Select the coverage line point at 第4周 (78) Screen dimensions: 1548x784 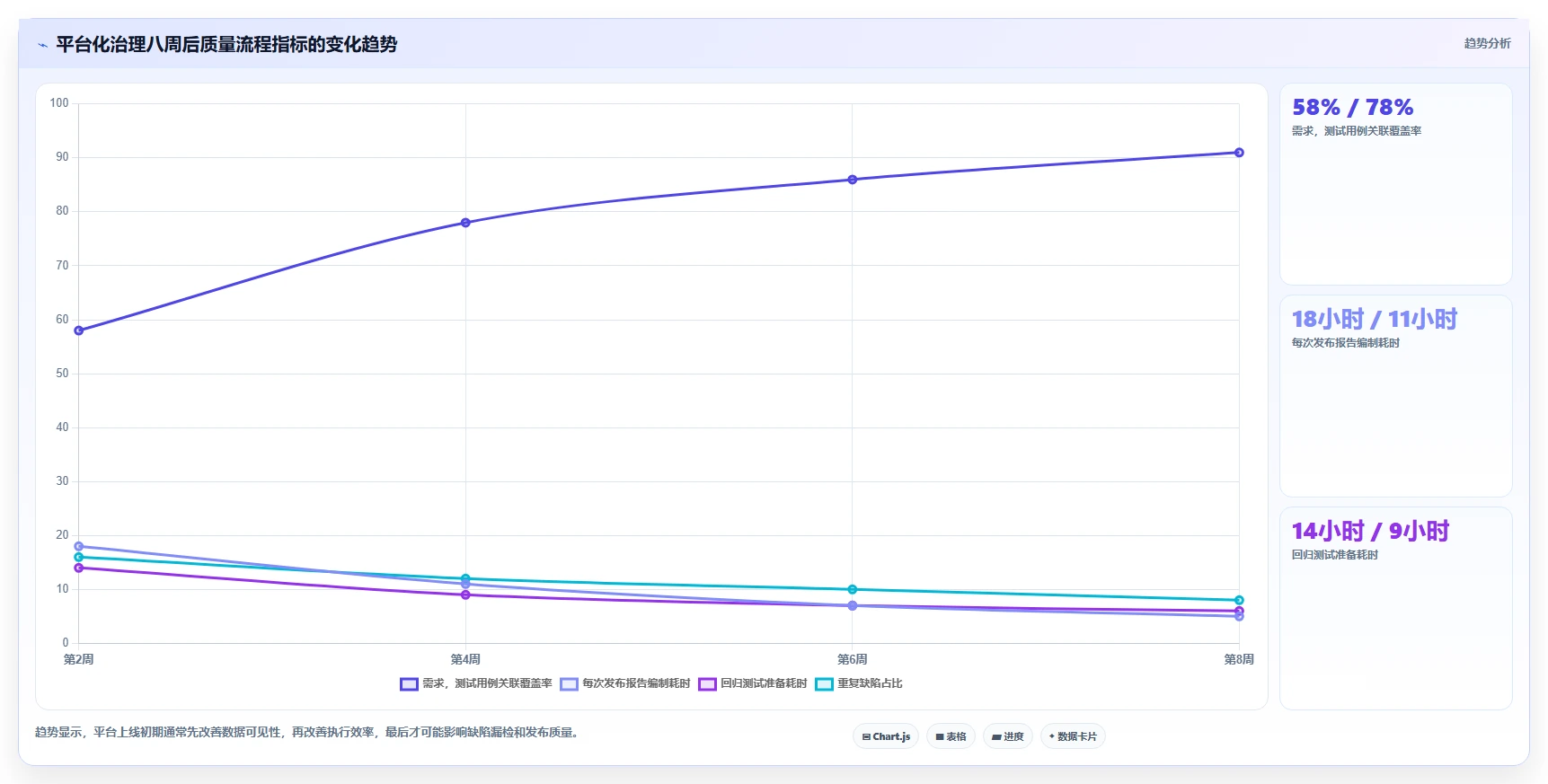465,223
